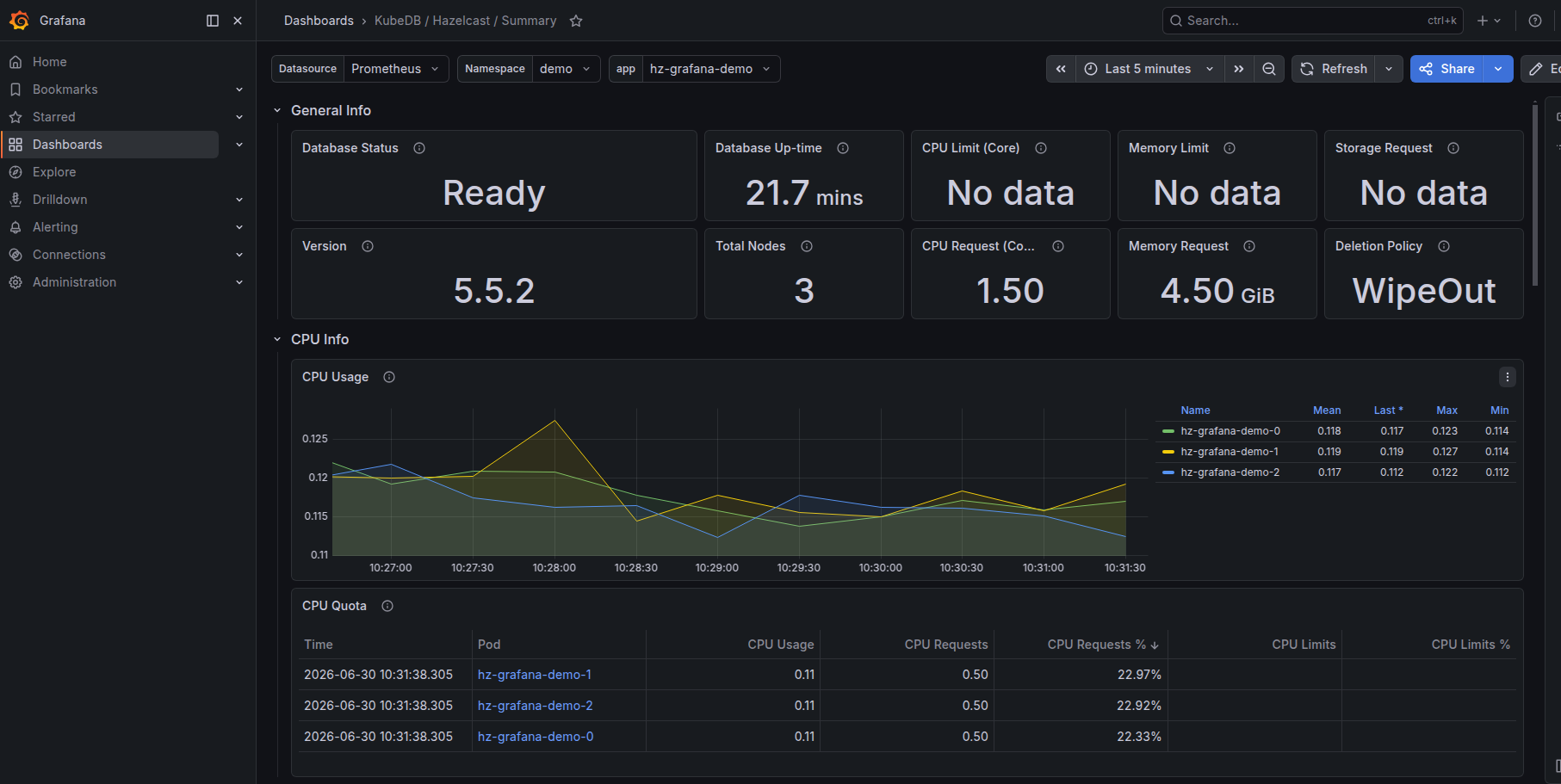Click CPU Quota panel info icon

(387, 606)
